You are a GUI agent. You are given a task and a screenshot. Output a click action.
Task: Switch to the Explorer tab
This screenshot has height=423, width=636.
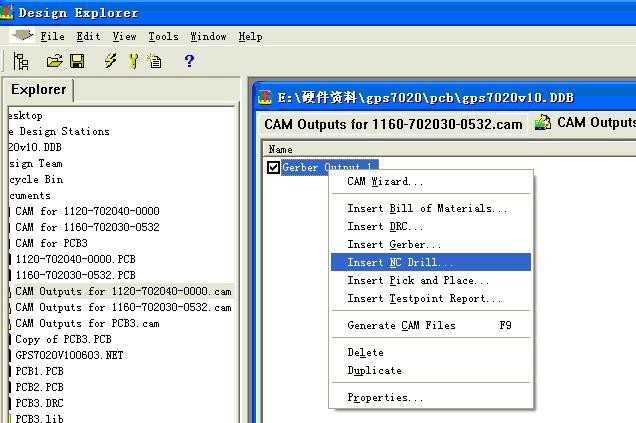point(39,90)
